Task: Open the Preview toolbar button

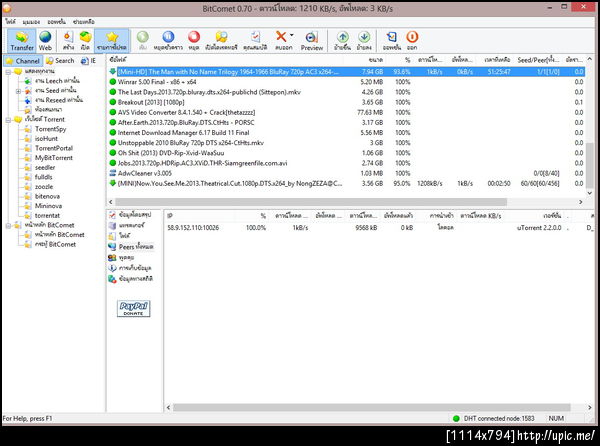Action: (312, 41)
